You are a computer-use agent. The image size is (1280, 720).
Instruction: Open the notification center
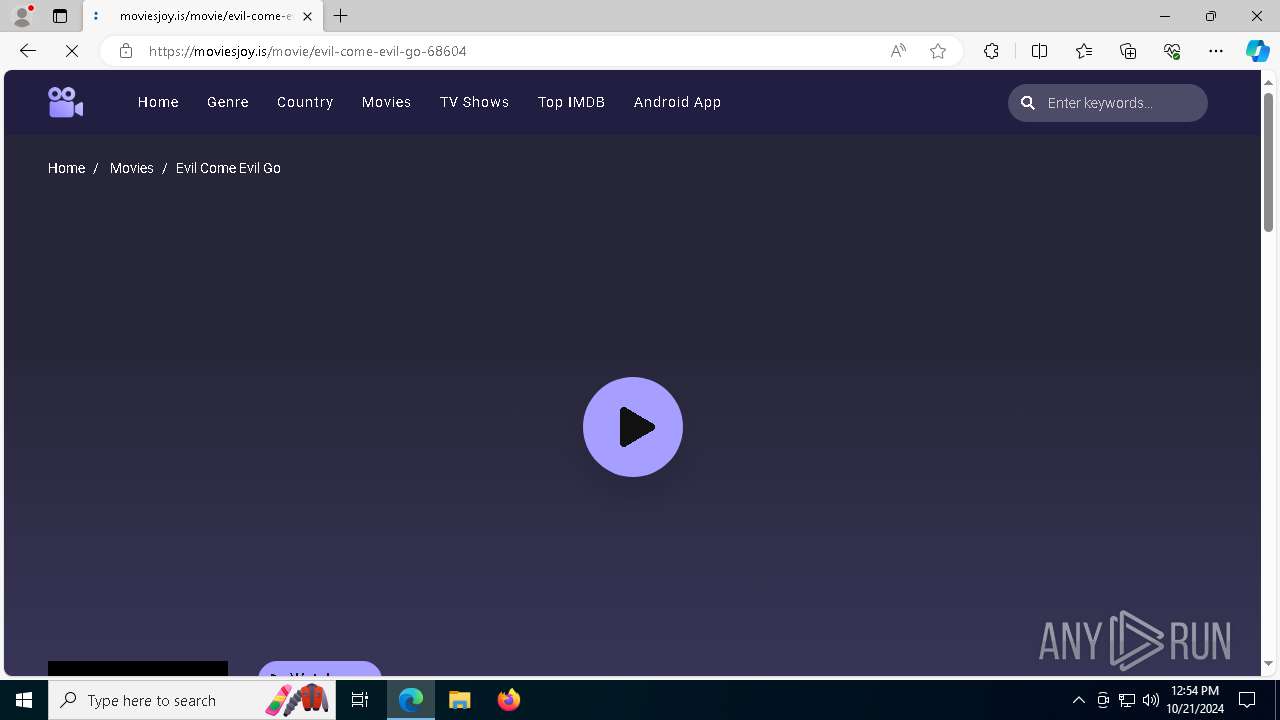[x=1247, y=700]
